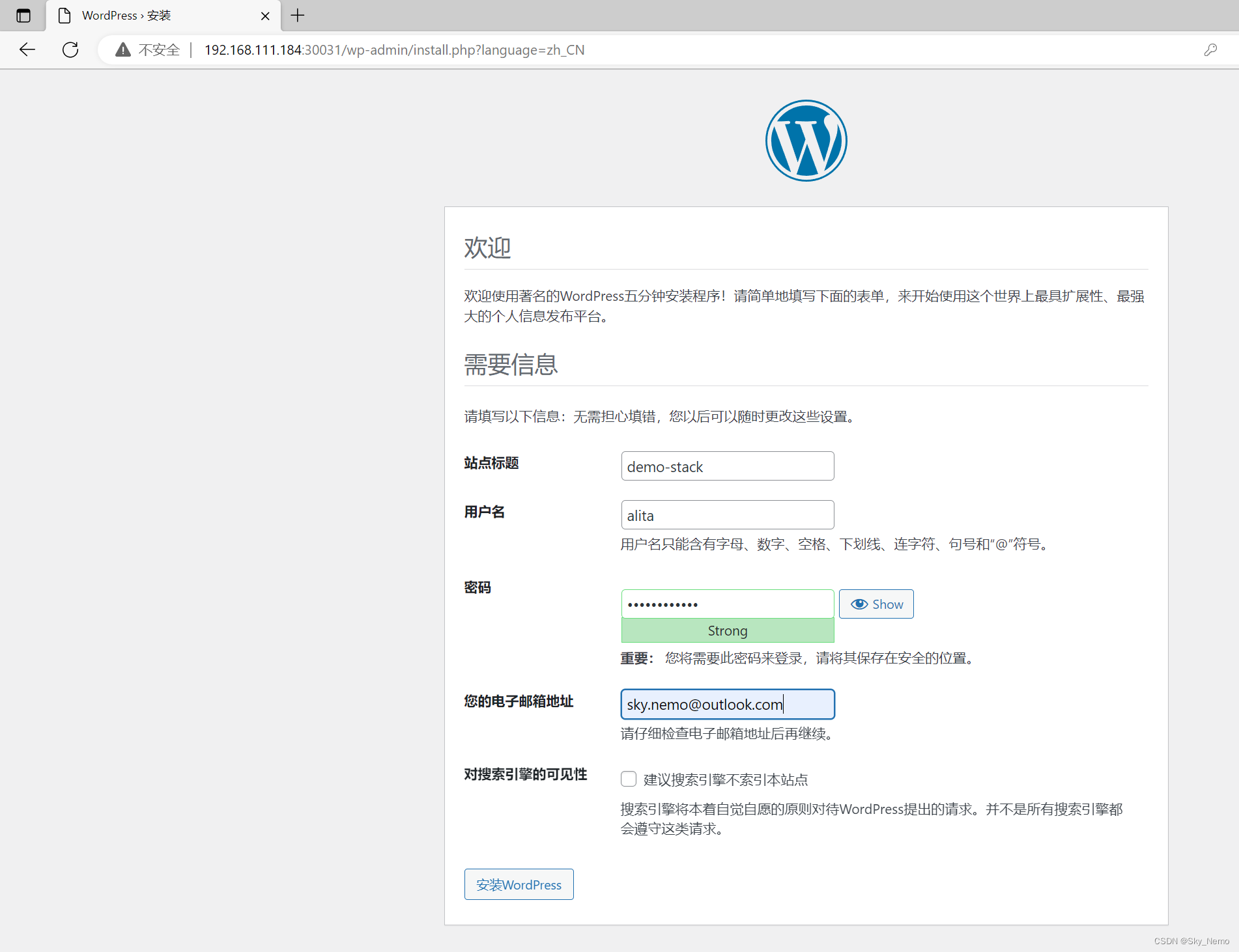Click the email address field

tap(727, 704)
